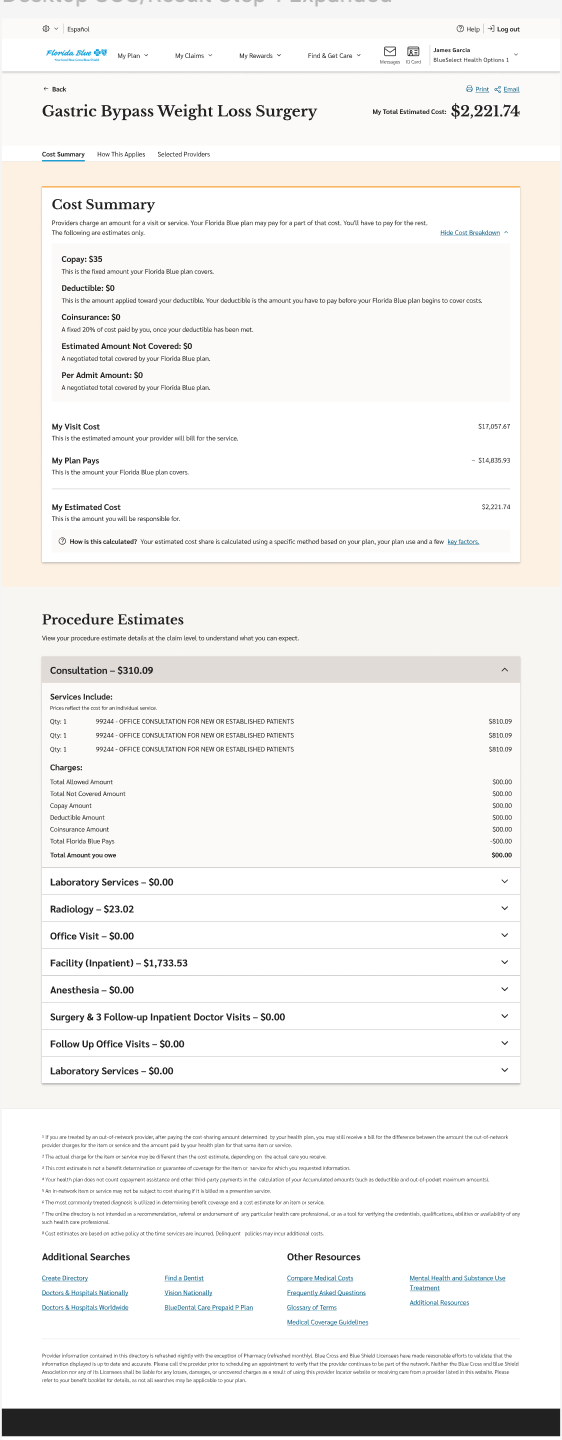
Task: Click the 'How is this calculated?' info icon
Action: [63, 541]
